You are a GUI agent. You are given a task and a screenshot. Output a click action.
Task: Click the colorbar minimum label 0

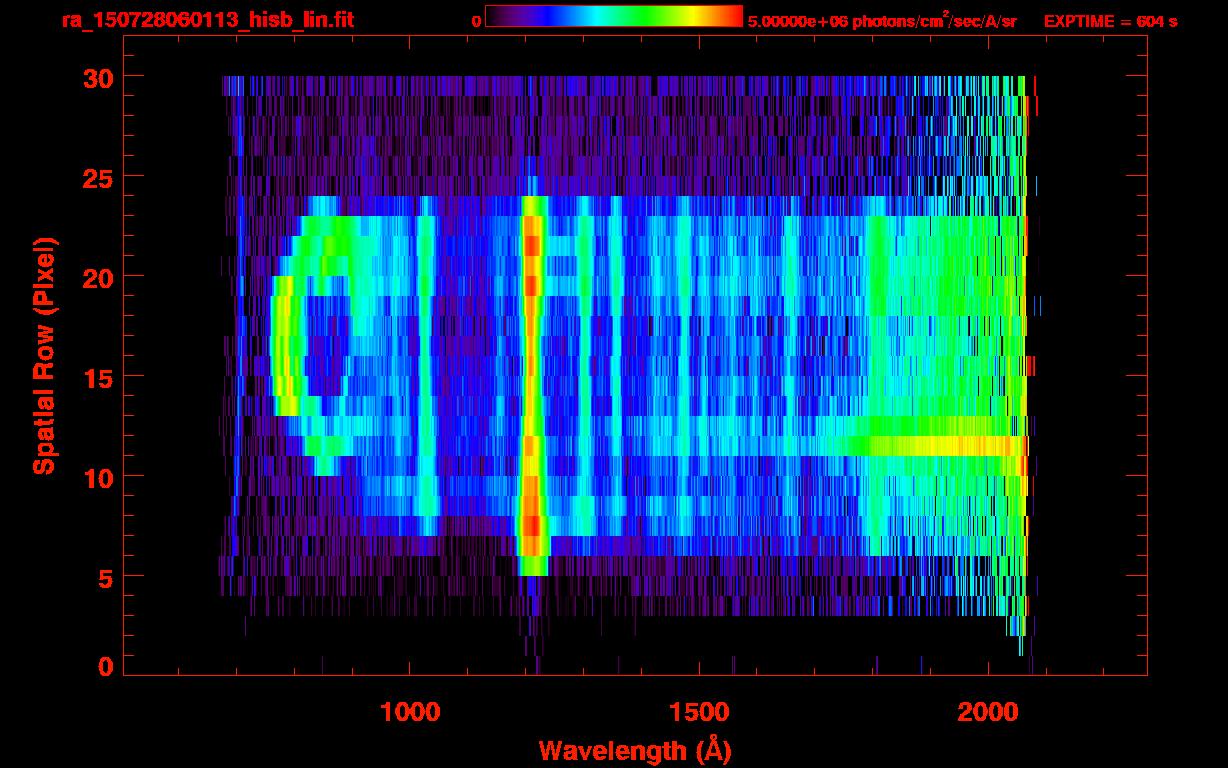[477, 21]
